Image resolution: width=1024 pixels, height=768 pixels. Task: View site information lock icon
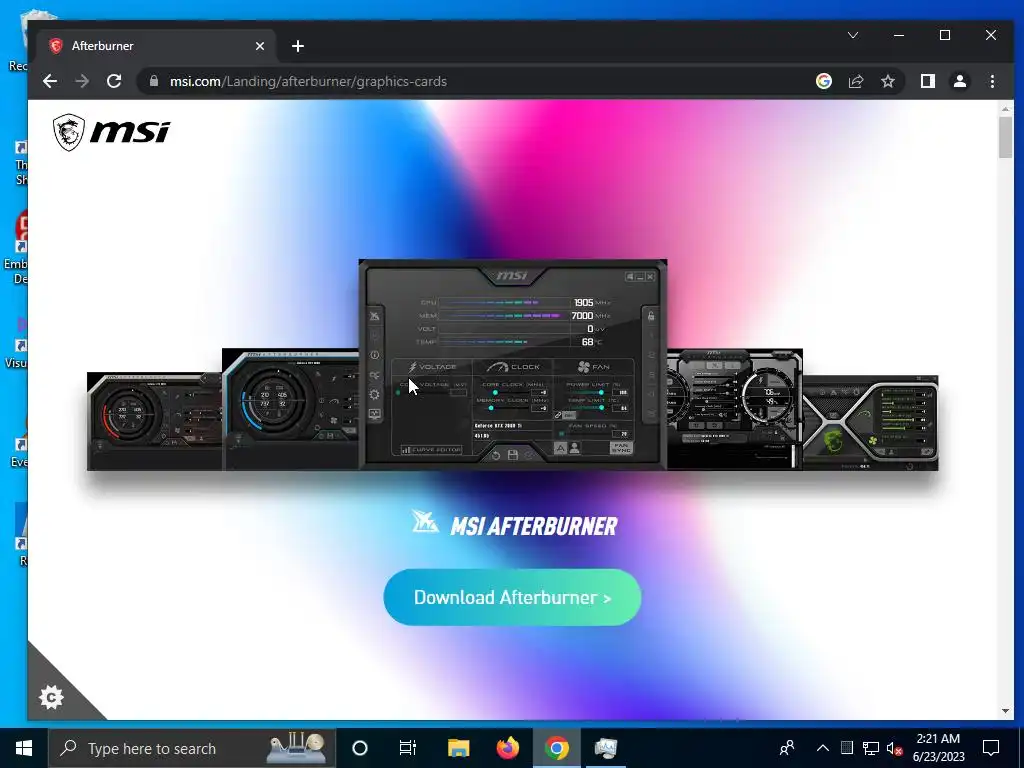[154, 81]
